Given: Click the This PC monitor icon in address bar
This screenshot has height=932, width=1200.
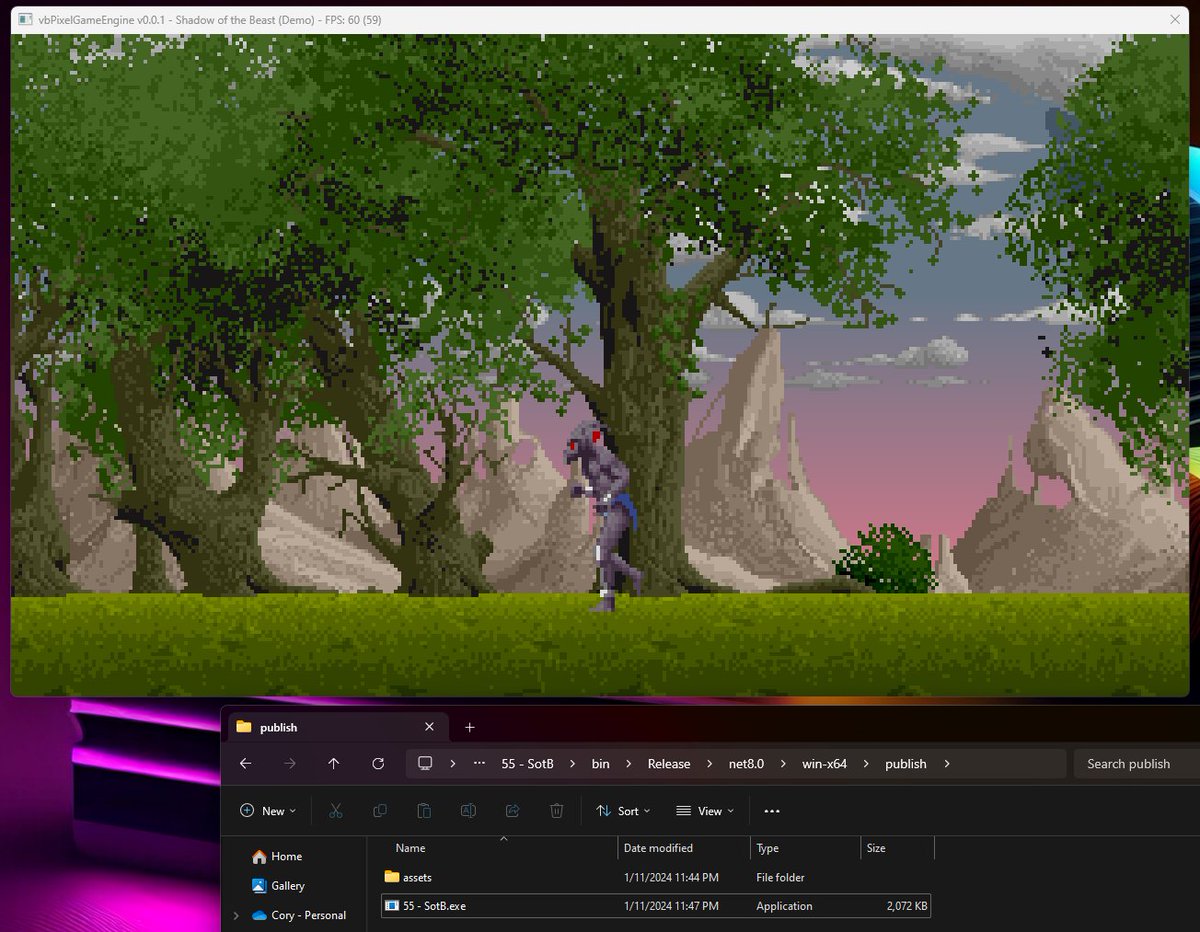Looking at the screenshot, I should point(425,763).
